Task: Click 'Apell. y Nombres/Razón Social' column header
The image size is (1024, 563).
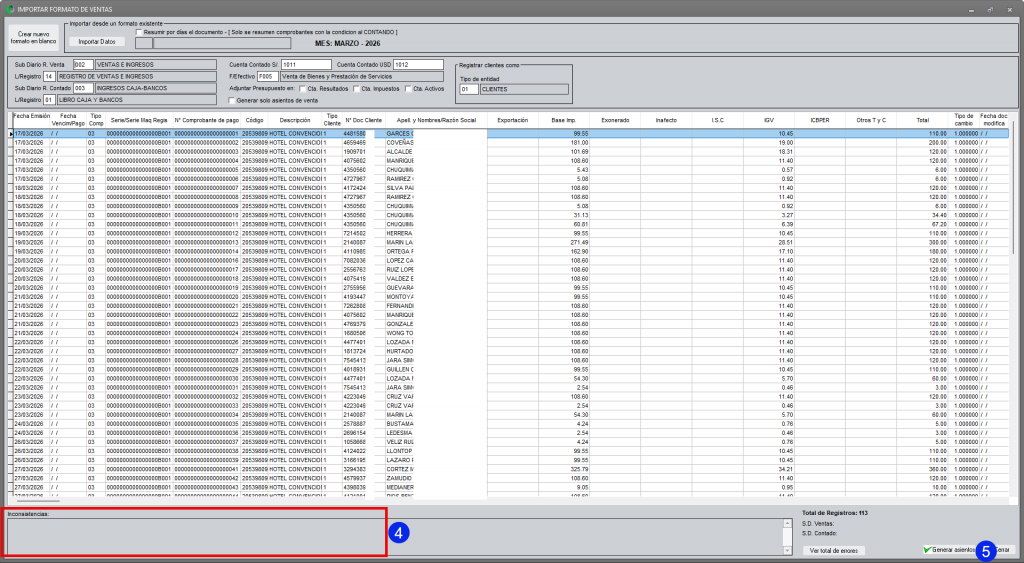Action: pos(436,120)
